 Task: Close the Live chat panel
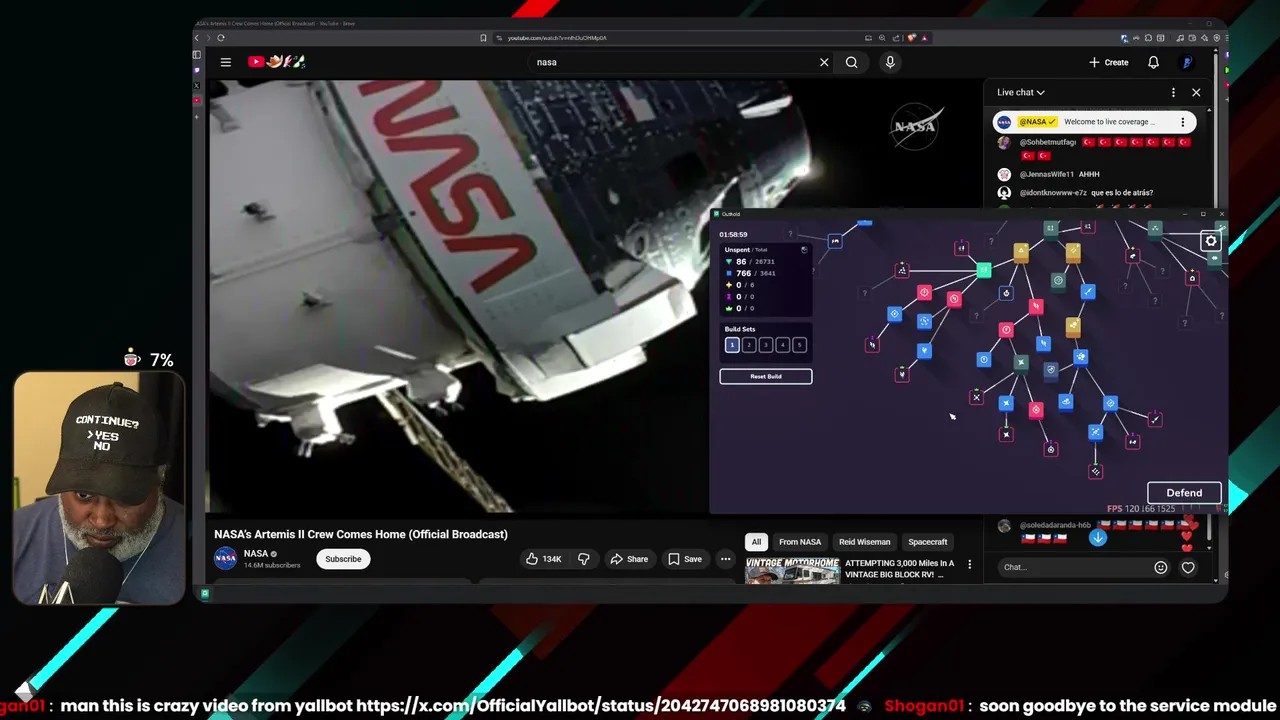(1196, 92)
